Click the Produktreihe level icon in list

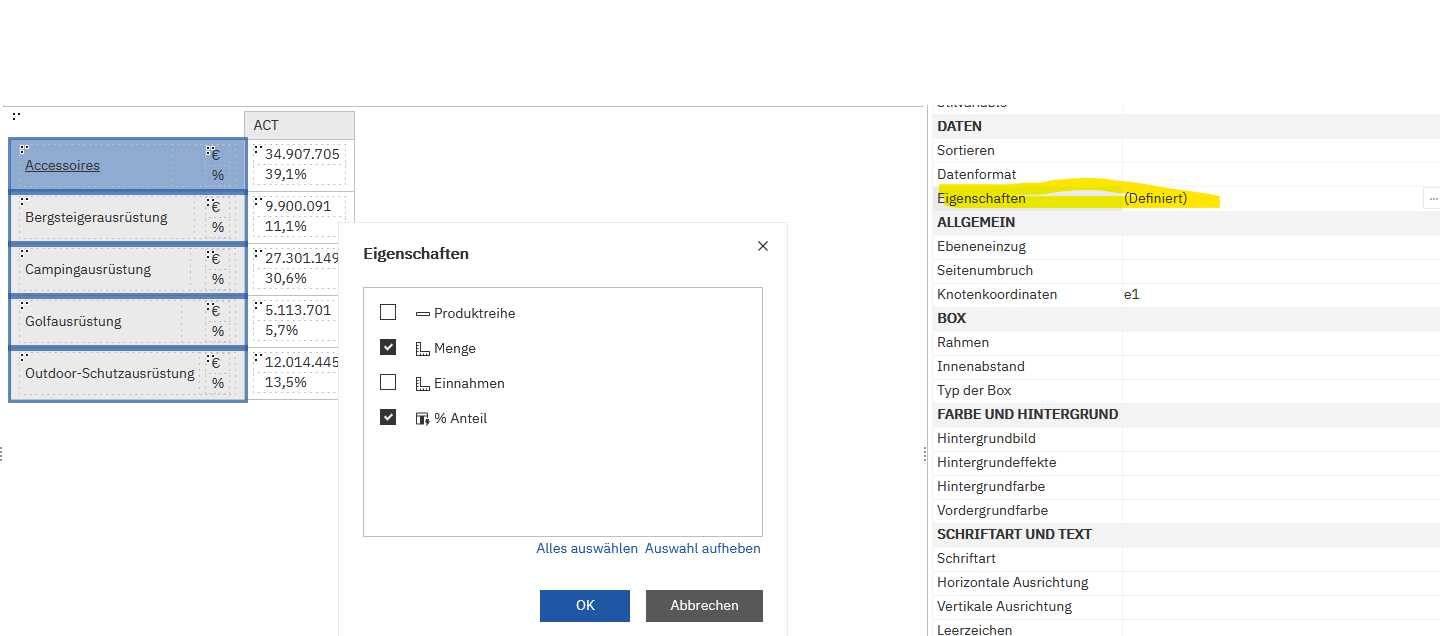click(x=422, y=313)
